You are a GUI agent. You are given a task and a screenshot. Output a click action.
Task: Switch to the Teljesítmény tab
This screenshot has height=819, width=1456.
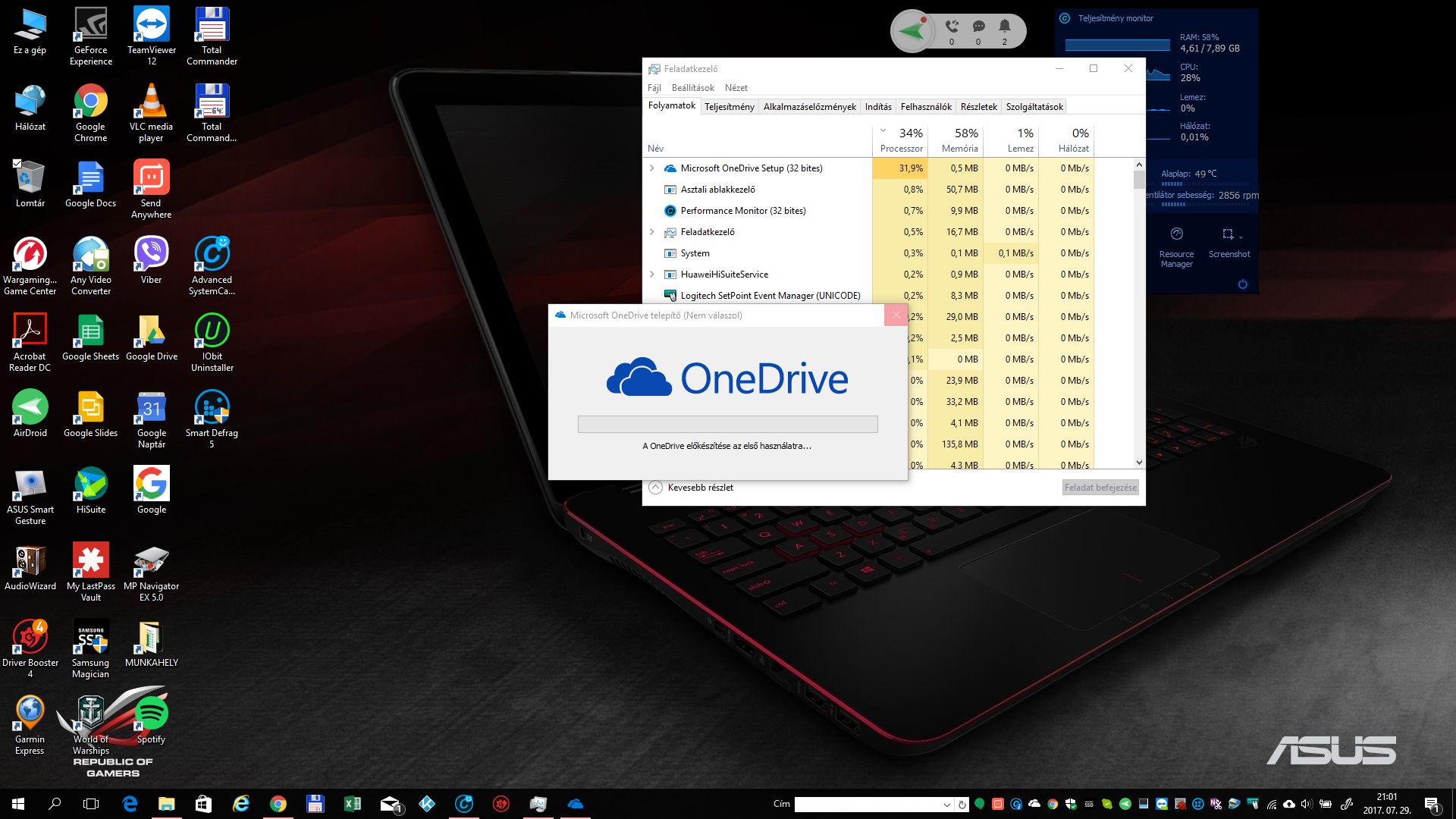[x=729, y=107]
